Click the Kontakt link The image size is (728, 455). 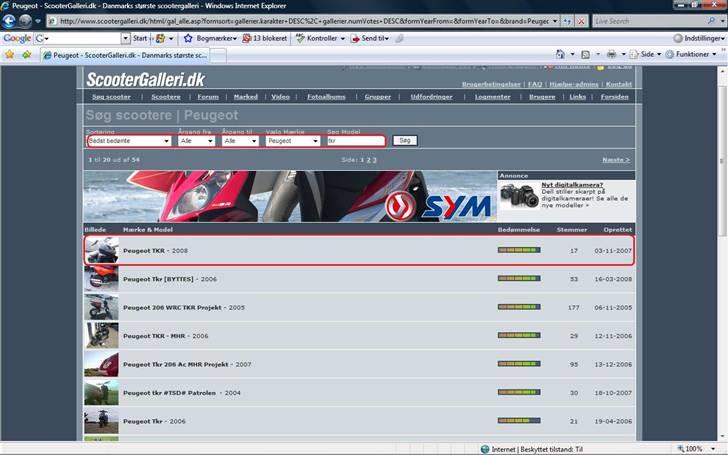pyautogui.click(x=619, y=84)
